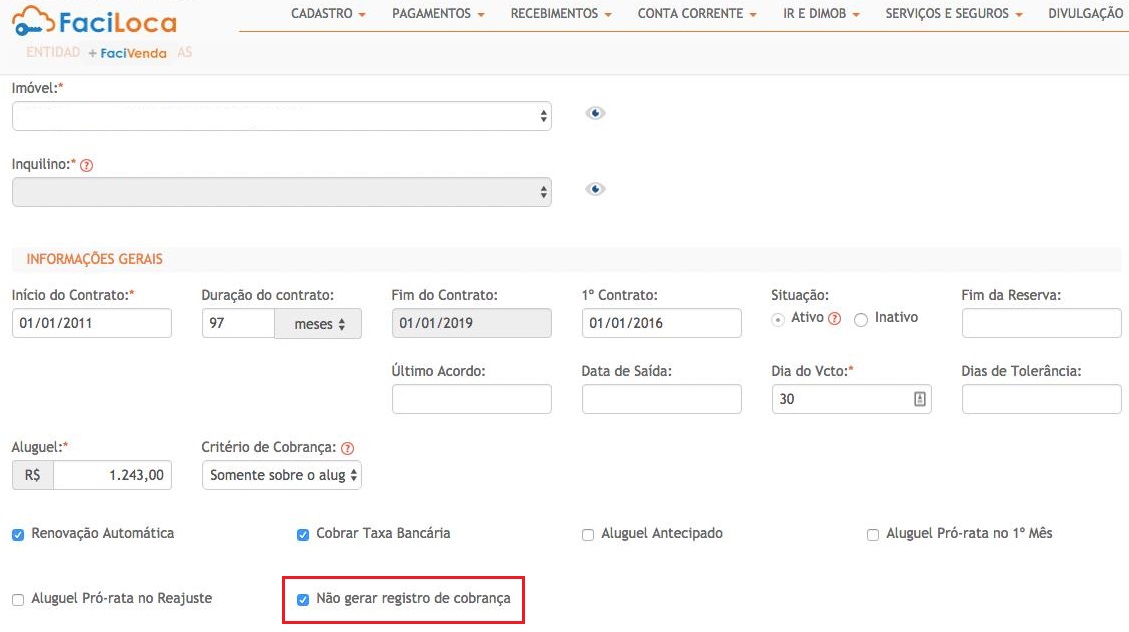Open the FaciVenda link

click(133, 53)
